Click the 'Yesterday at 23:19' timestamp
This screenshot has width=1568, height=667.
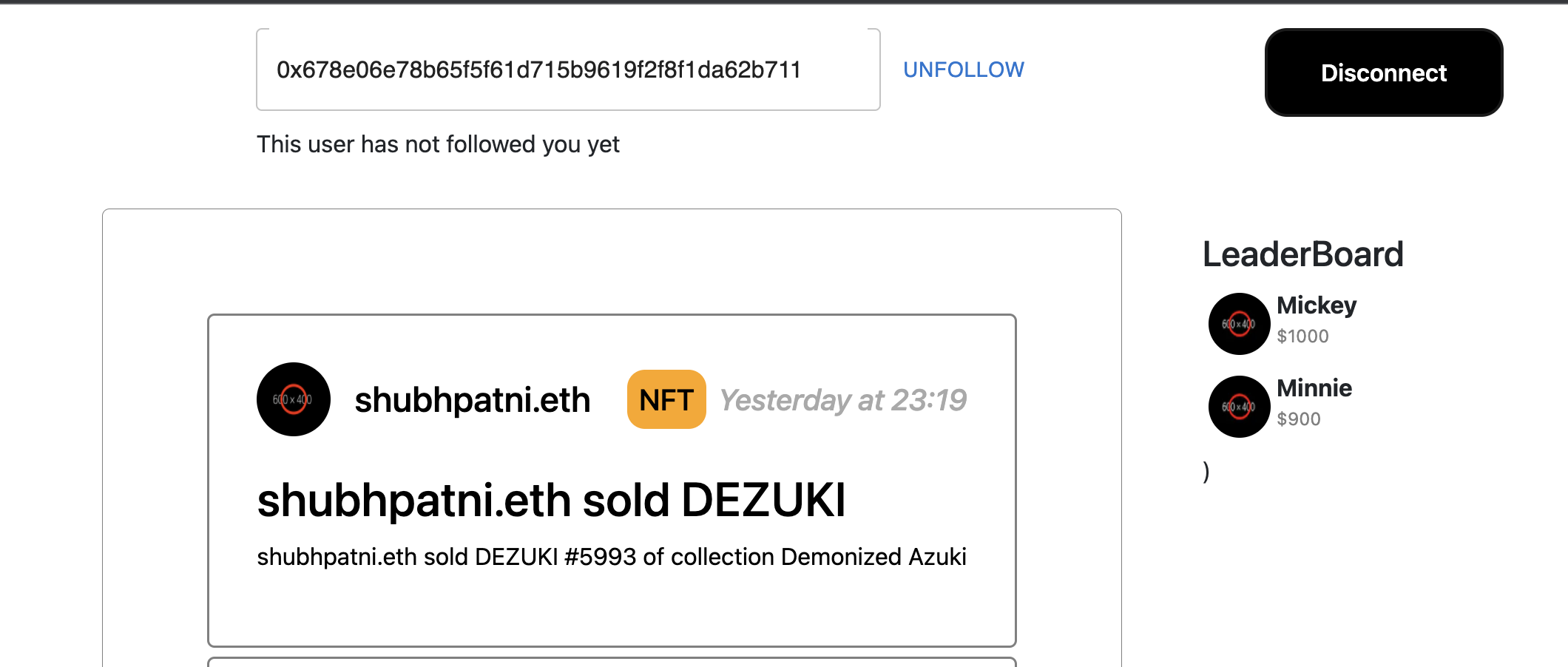coord(842,400)
